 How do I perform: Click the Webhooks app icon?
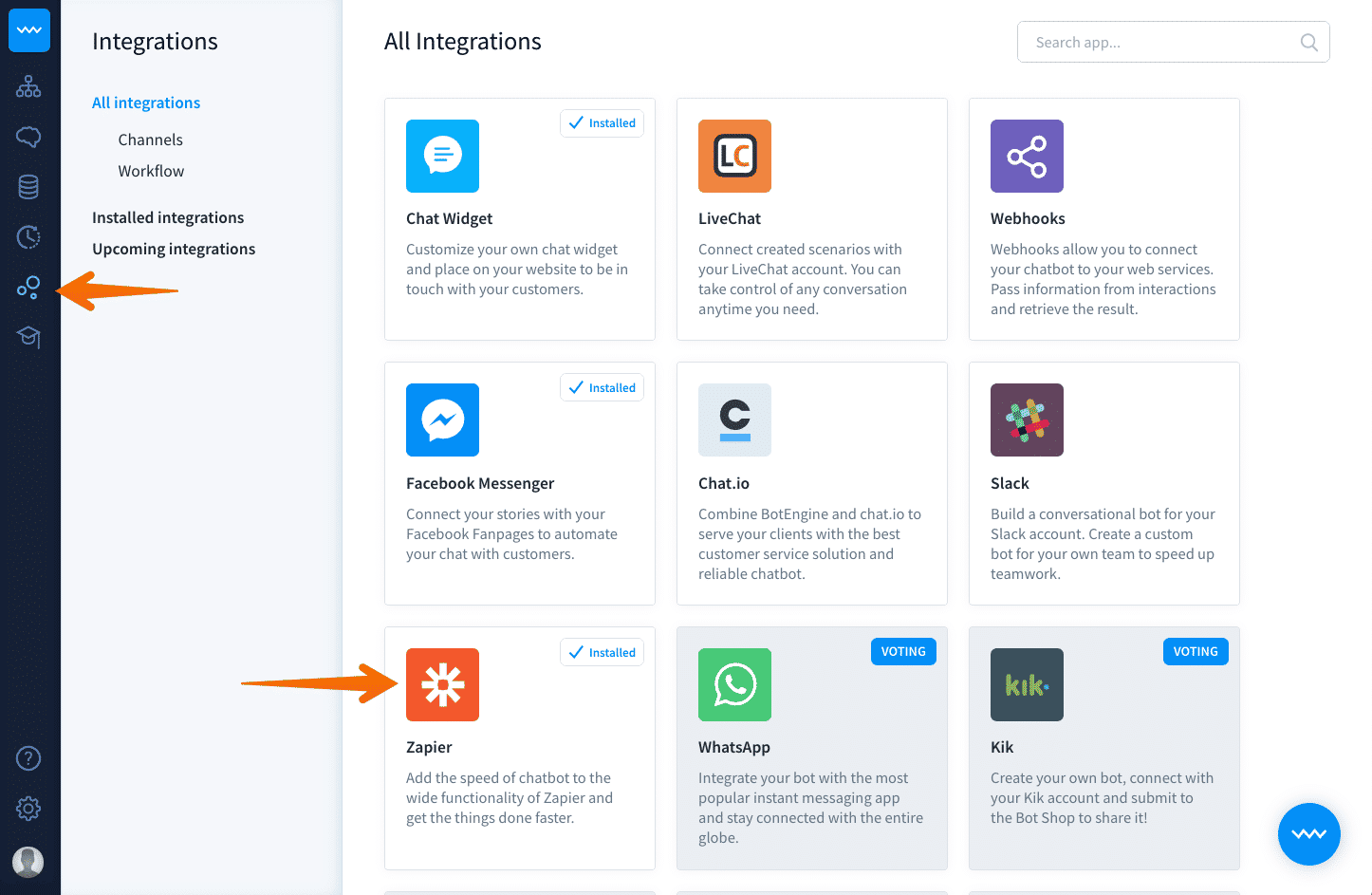click(1027, 156)
